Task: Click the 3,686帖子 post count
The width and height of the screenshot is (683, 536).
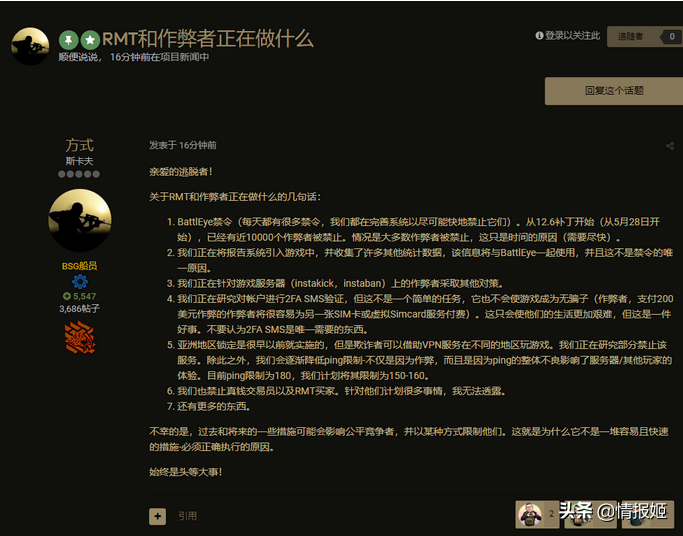Action: coord(79,309)
